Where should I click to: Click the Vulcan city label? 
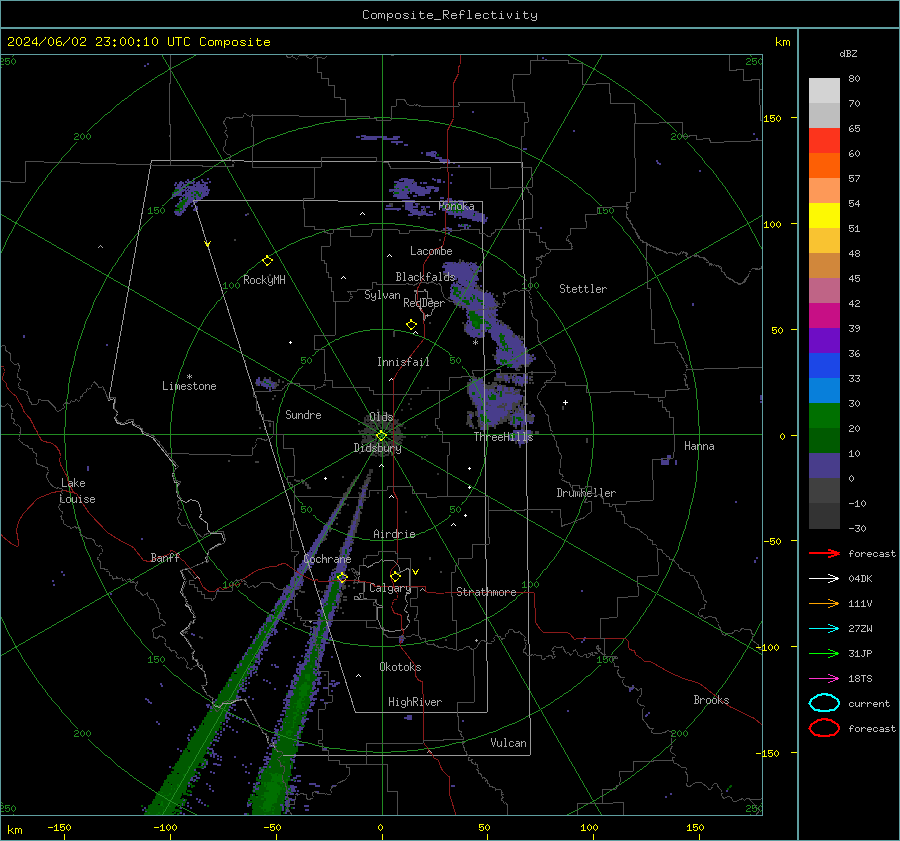pyautogui.click(x=508, y=743)
